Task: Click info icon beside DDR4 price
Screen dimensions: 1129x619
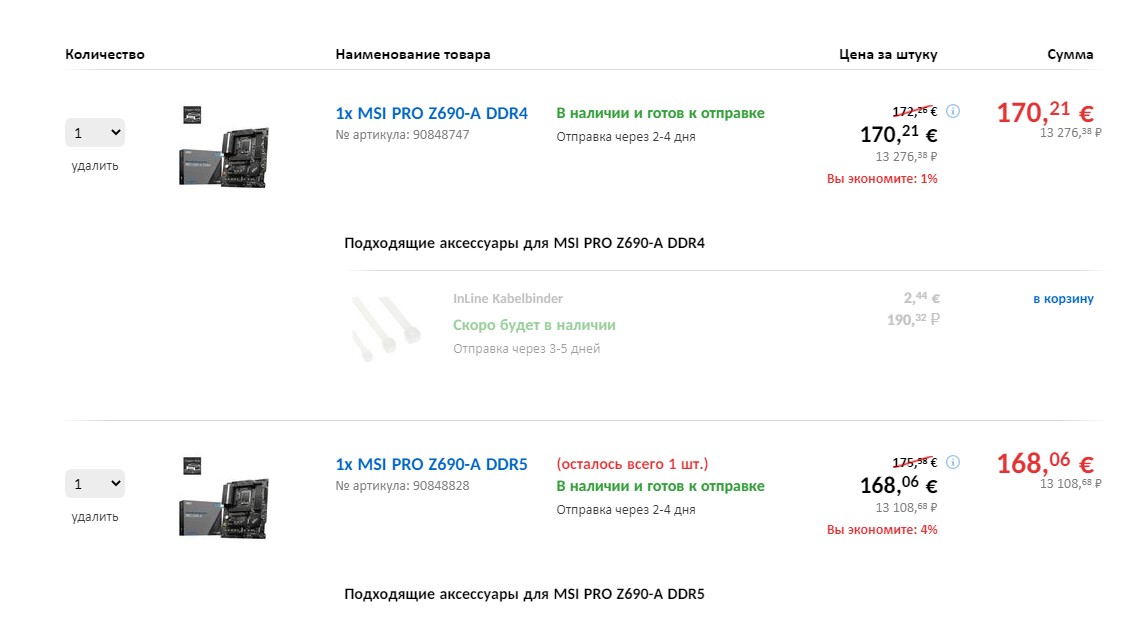Action: (x=953, y=111)
